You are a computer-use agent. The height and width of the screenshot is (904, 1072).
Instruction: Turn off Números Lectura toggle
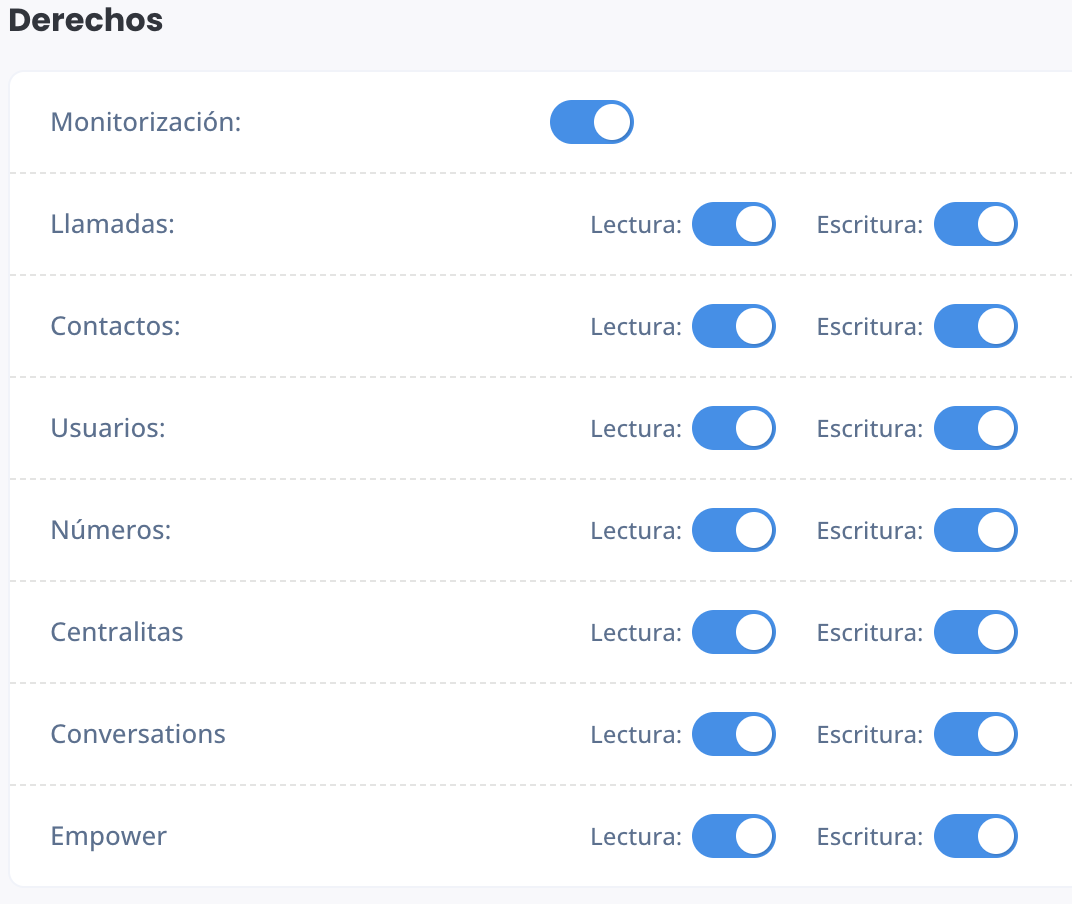click(x=734, y=530)
